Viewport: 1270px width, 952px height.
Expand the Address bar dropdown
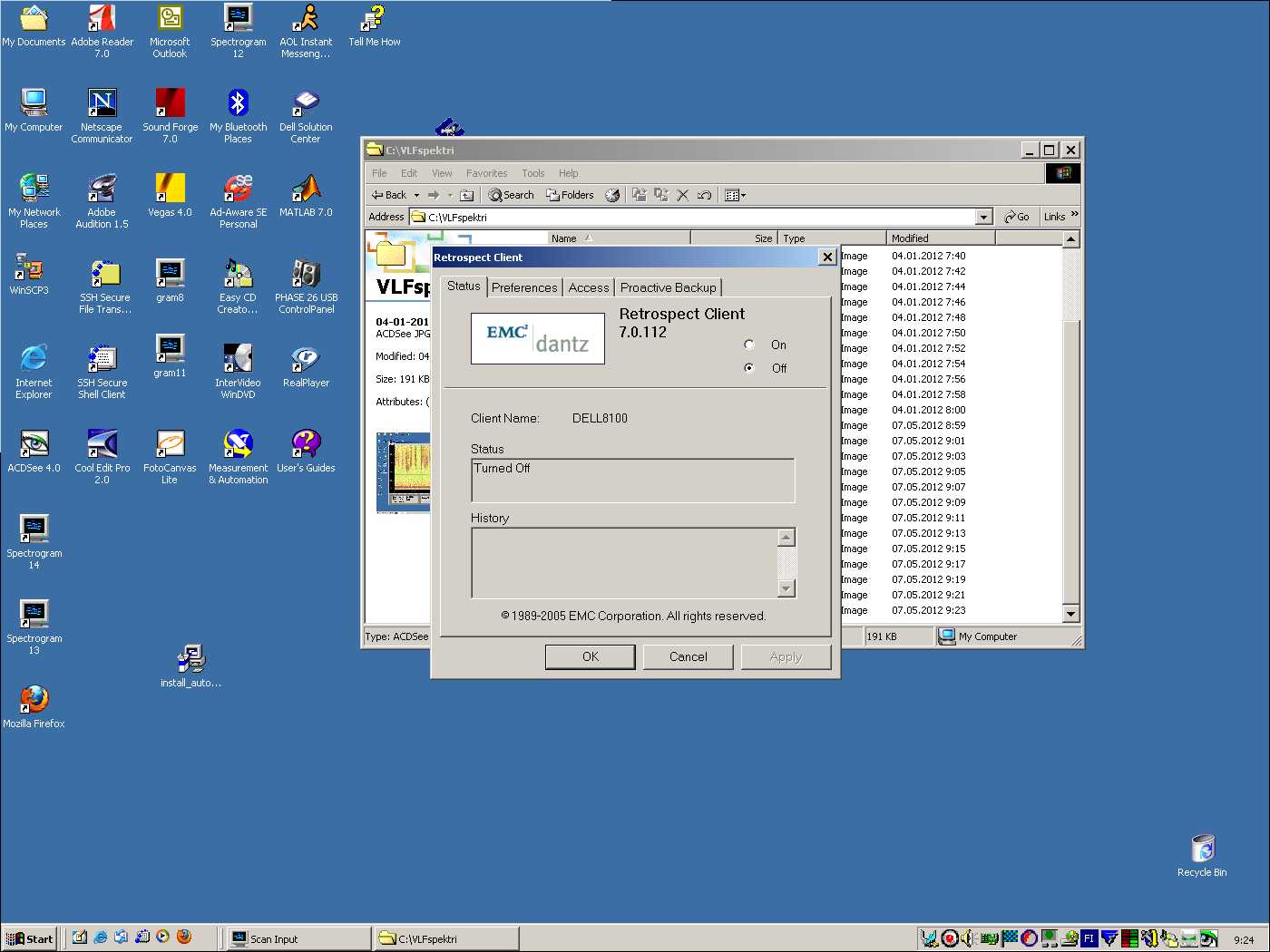coord(984,218)
